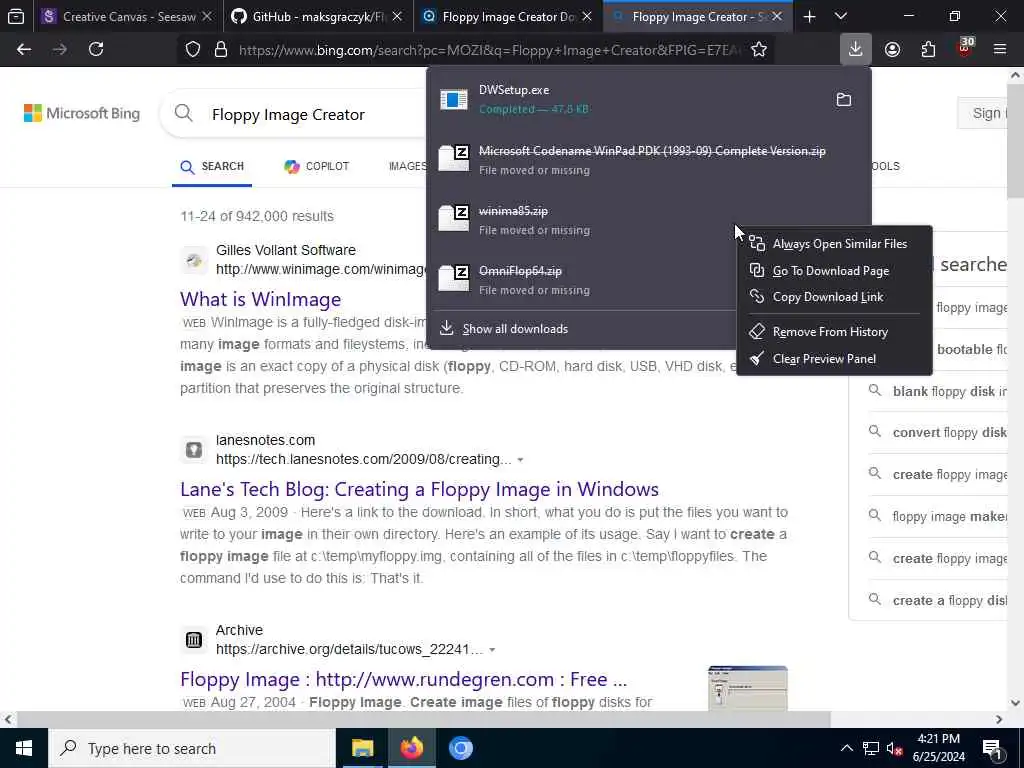The height and width of the screenshot is (768, 1024).
Task: Expand the archive.org URL dropdown arrow
Action: click(x=492, y=650)
